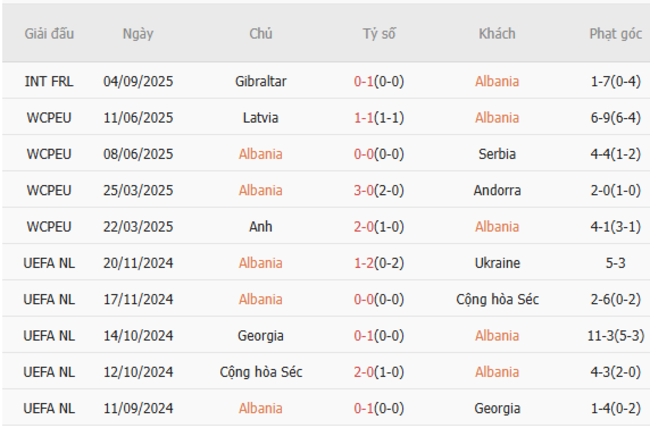Viewport: 650px width, 428px height.
Task: Open Albania link in Gibraltar match row
Action: (x=497, y=81)
